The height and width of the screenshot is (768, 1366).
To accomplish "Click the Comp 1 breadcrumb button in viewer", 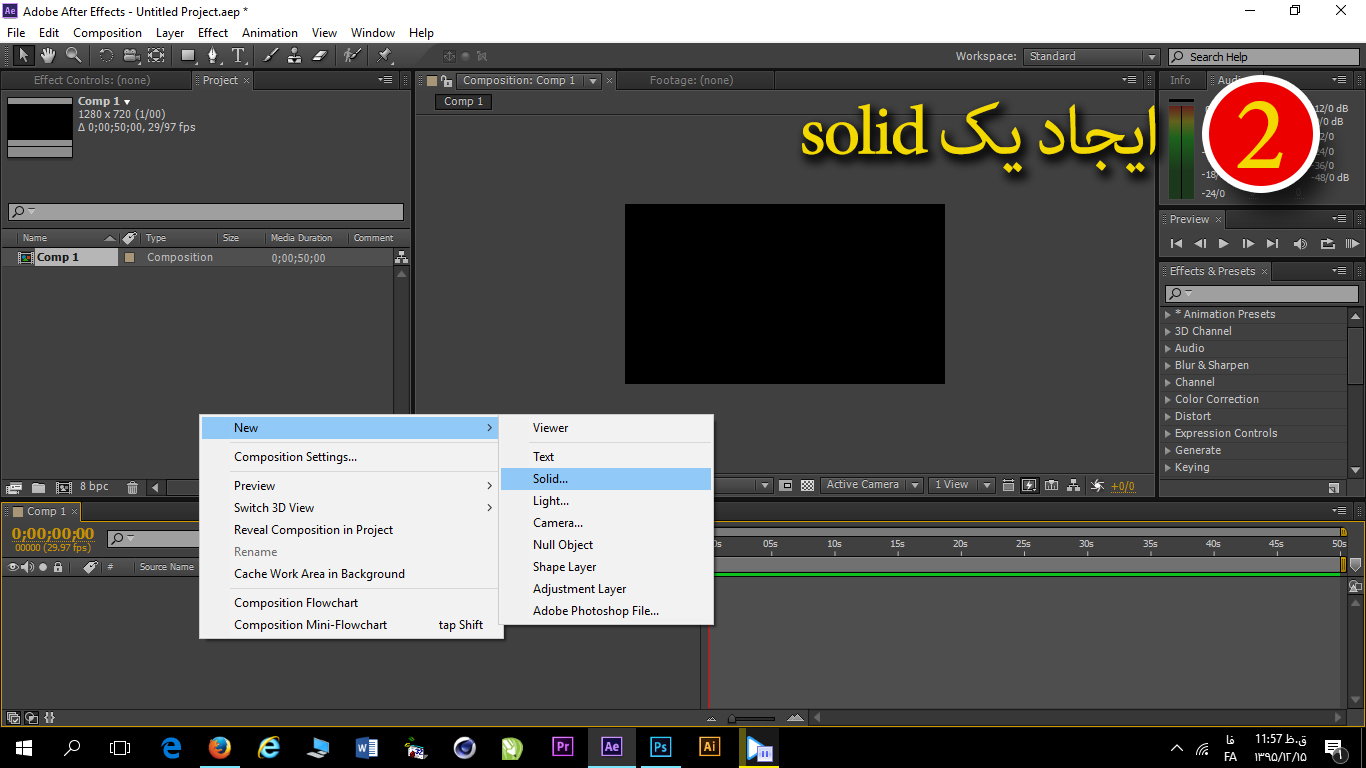I will pos(463,101).
